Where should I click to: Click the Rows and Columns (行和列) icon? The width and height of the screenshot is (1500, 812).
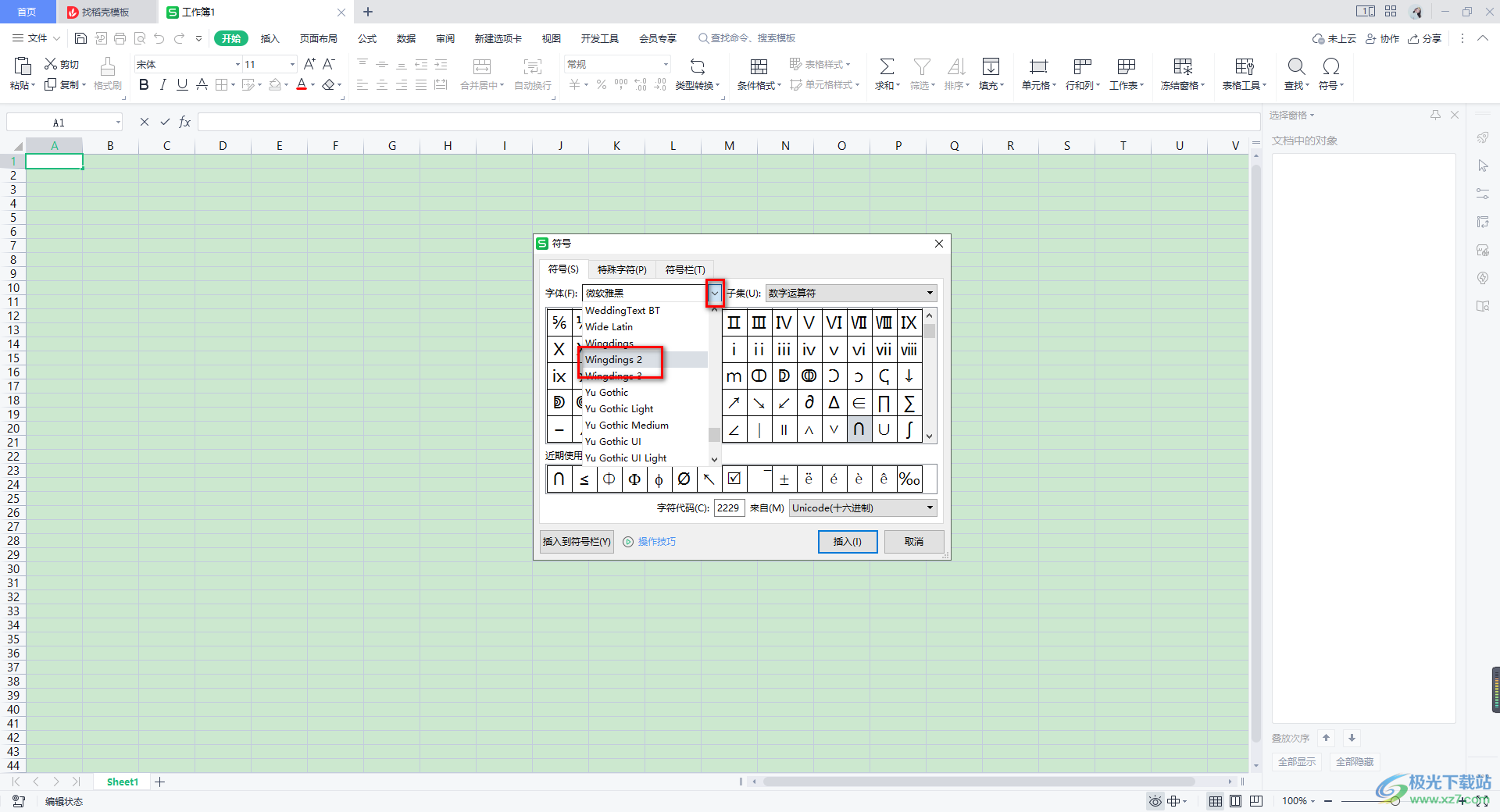[x=1082, y=66]
